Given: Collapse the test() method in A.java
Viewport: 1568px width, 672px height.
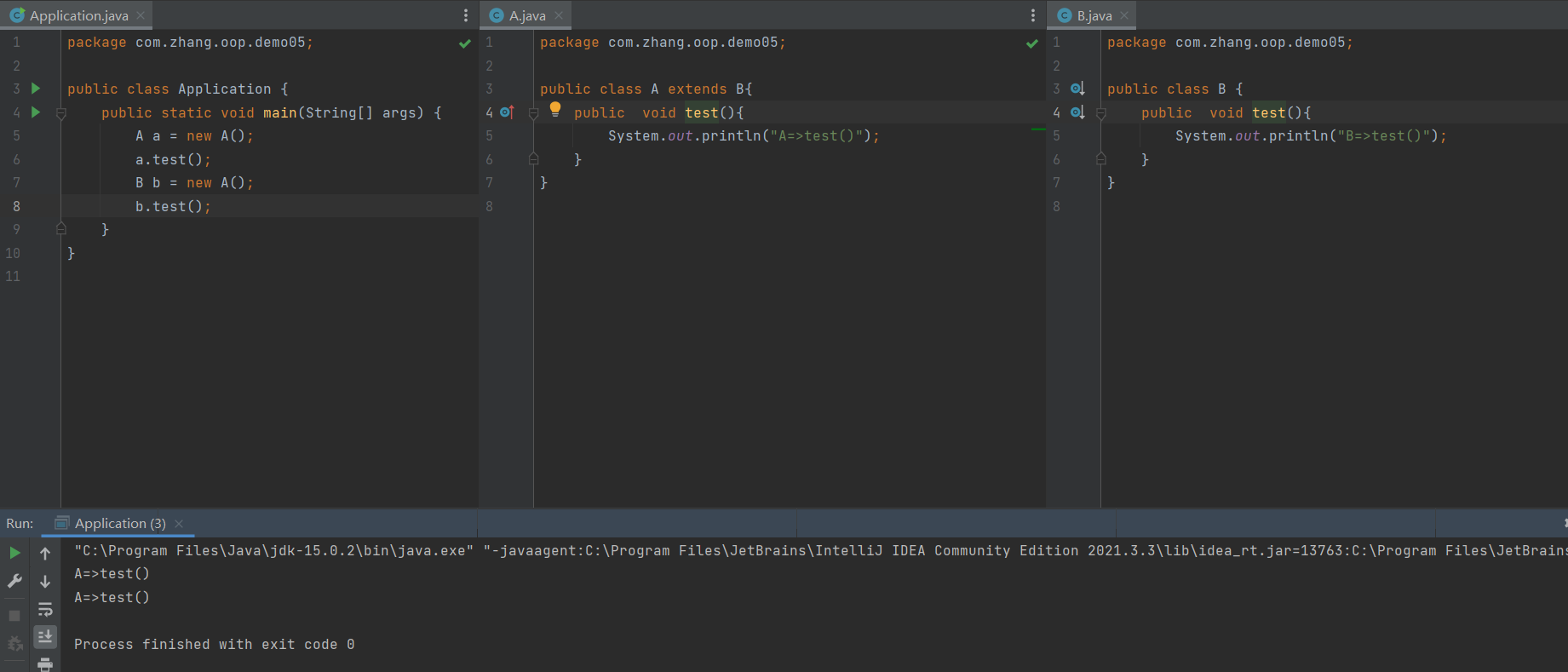Looking at the screenshot, I should (533, 112).
